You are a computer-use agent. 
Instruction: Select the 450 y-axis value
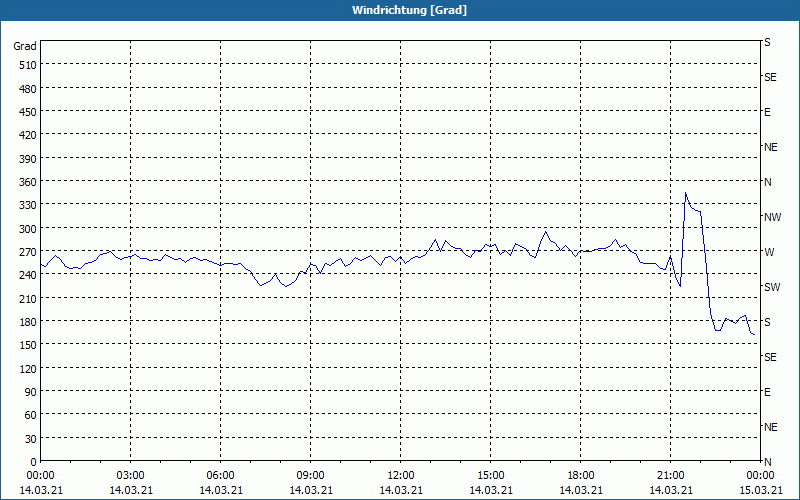[x=28, y=112]
